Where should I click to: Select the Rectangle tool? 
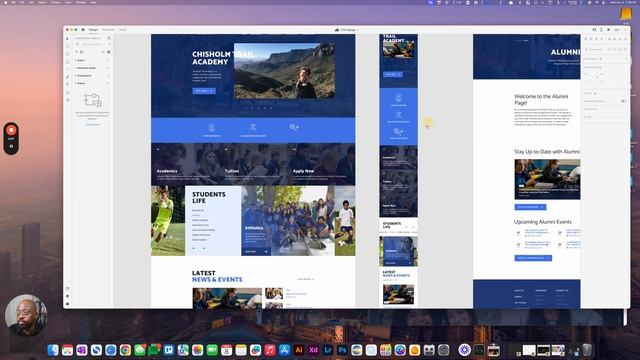click(67, 46)
